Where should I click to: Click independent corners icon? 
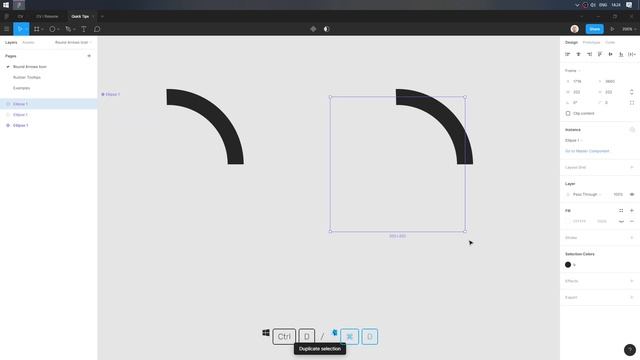click(x=632, y=102)
